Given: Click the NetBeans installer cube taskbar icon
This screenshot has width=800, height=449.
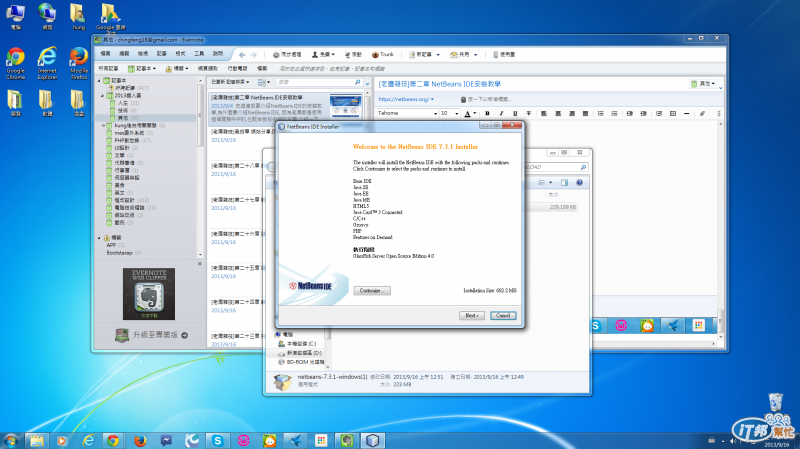Looking at the screenshot, I should [373, 440].
